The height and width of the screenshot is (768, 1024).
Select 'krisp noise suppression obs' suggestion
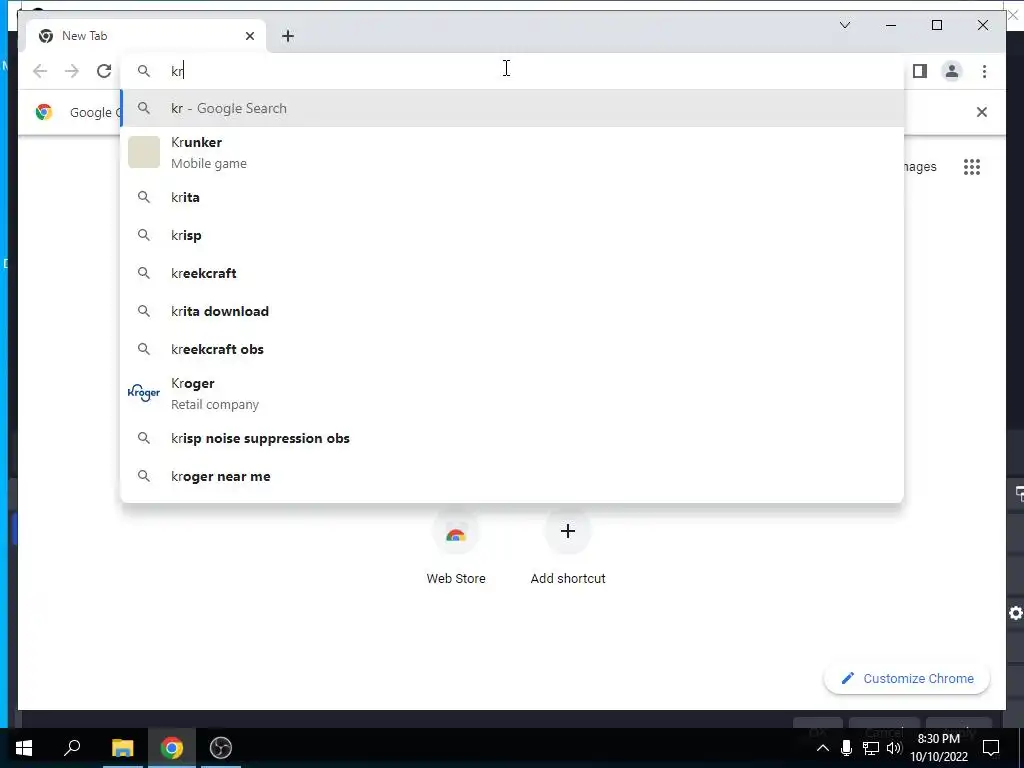coord(513,438)
